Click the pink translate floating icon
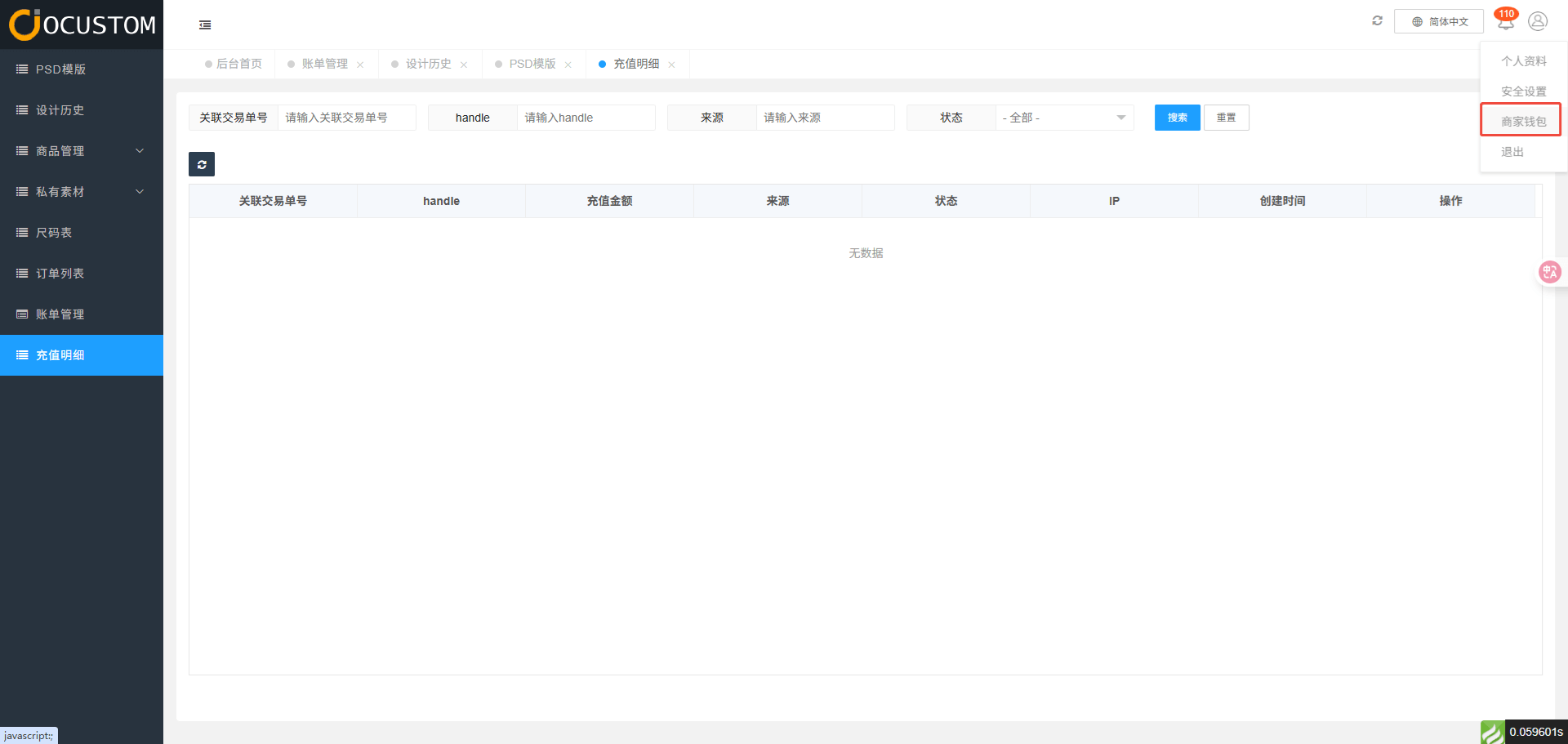 (x=1549, y=272)
